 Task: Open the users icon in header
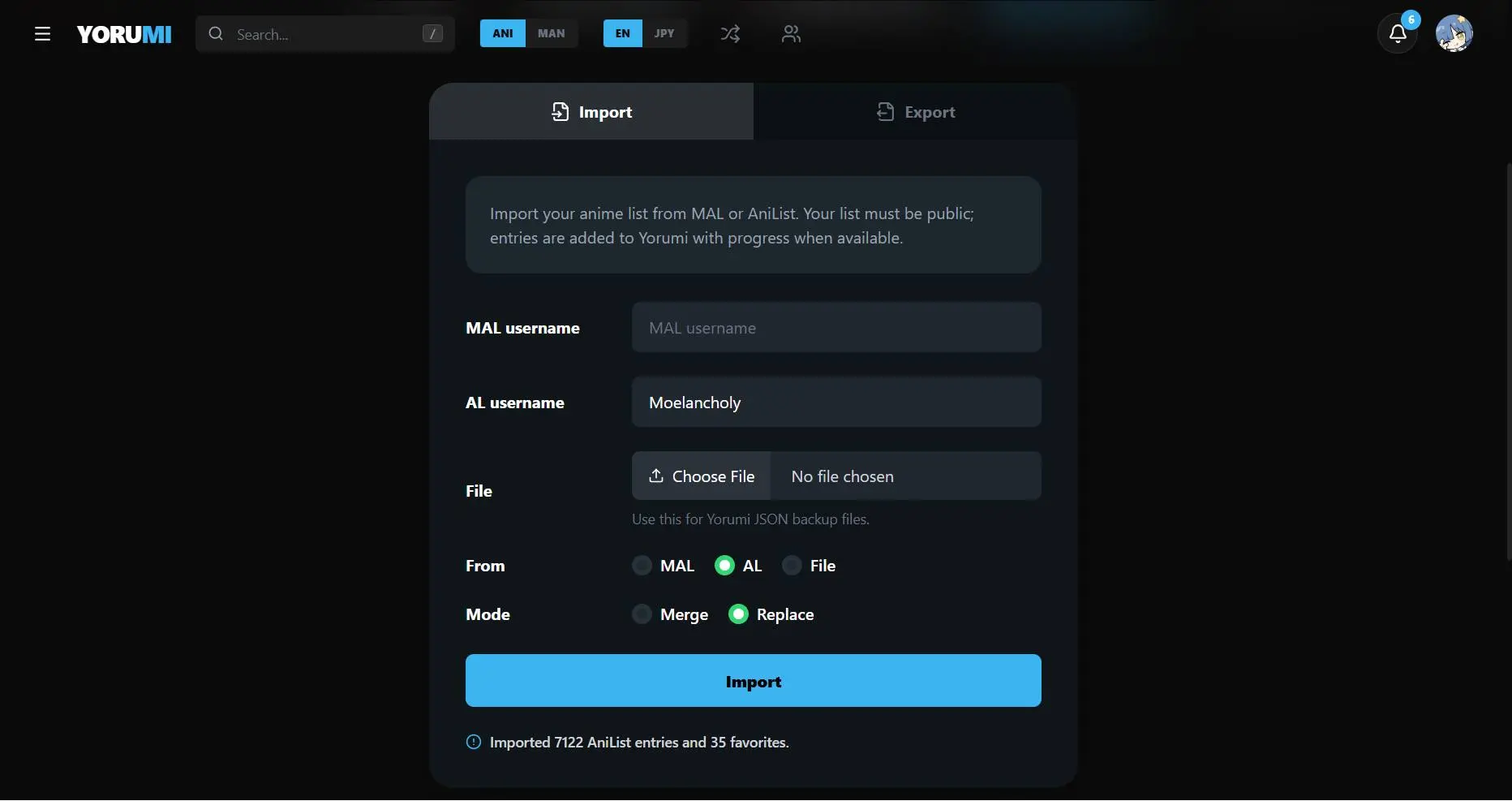pyautogui.click(x=791, y=34)
